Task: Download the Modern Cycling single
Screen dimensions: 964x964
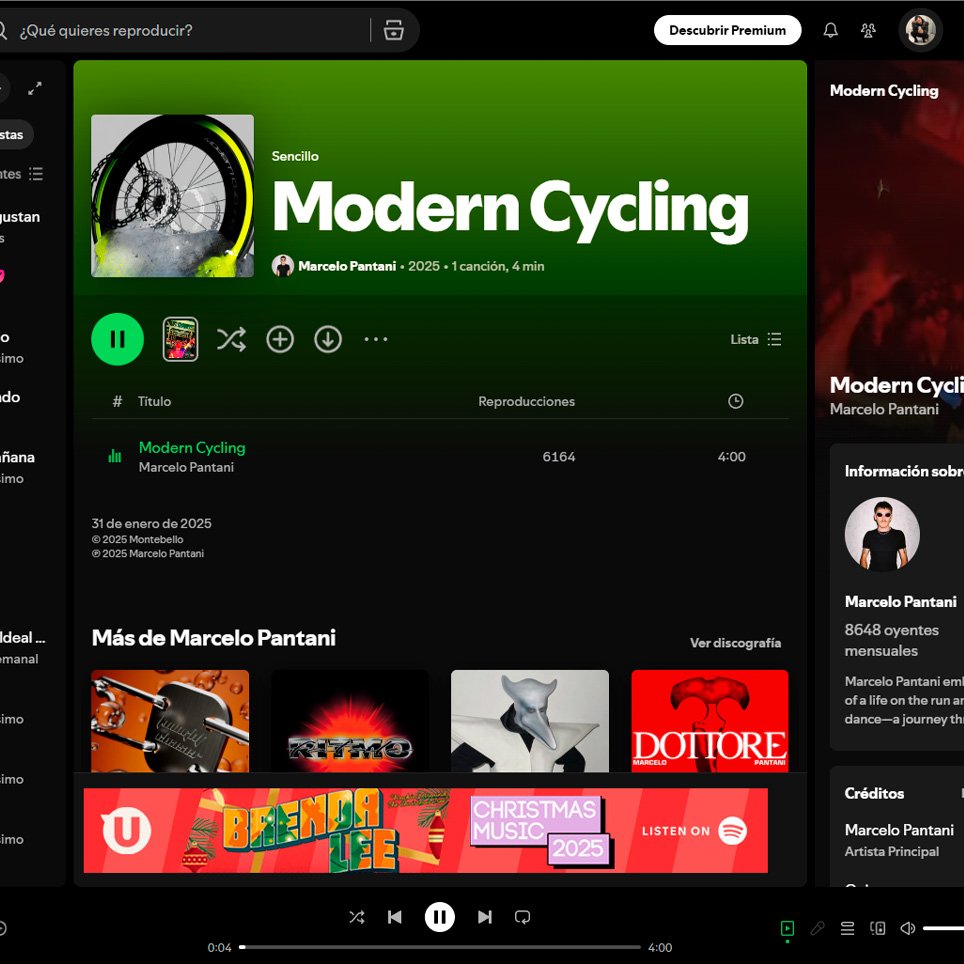Action: (328, 339)
